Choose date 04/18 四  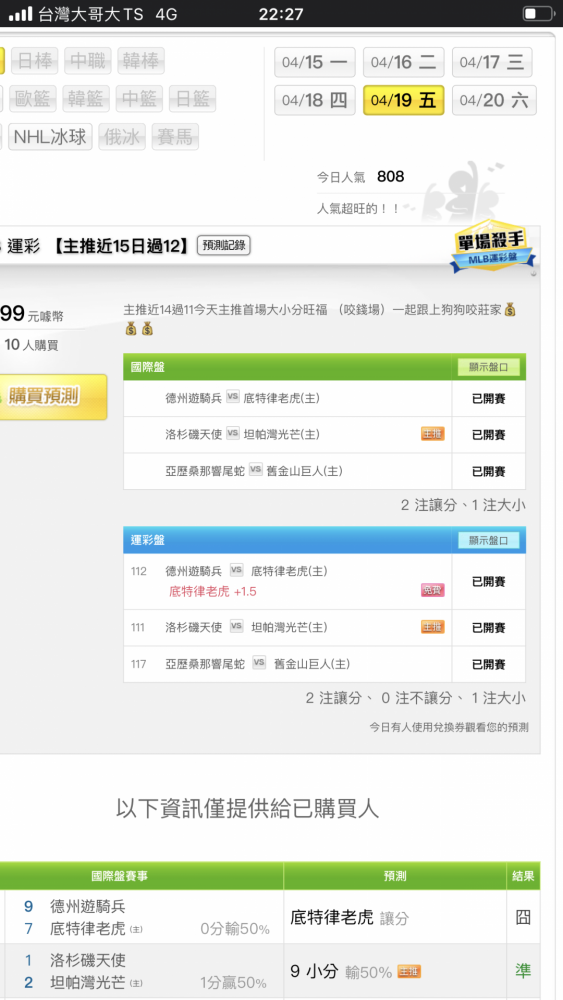pyautogui.click(x=315, y=100)
